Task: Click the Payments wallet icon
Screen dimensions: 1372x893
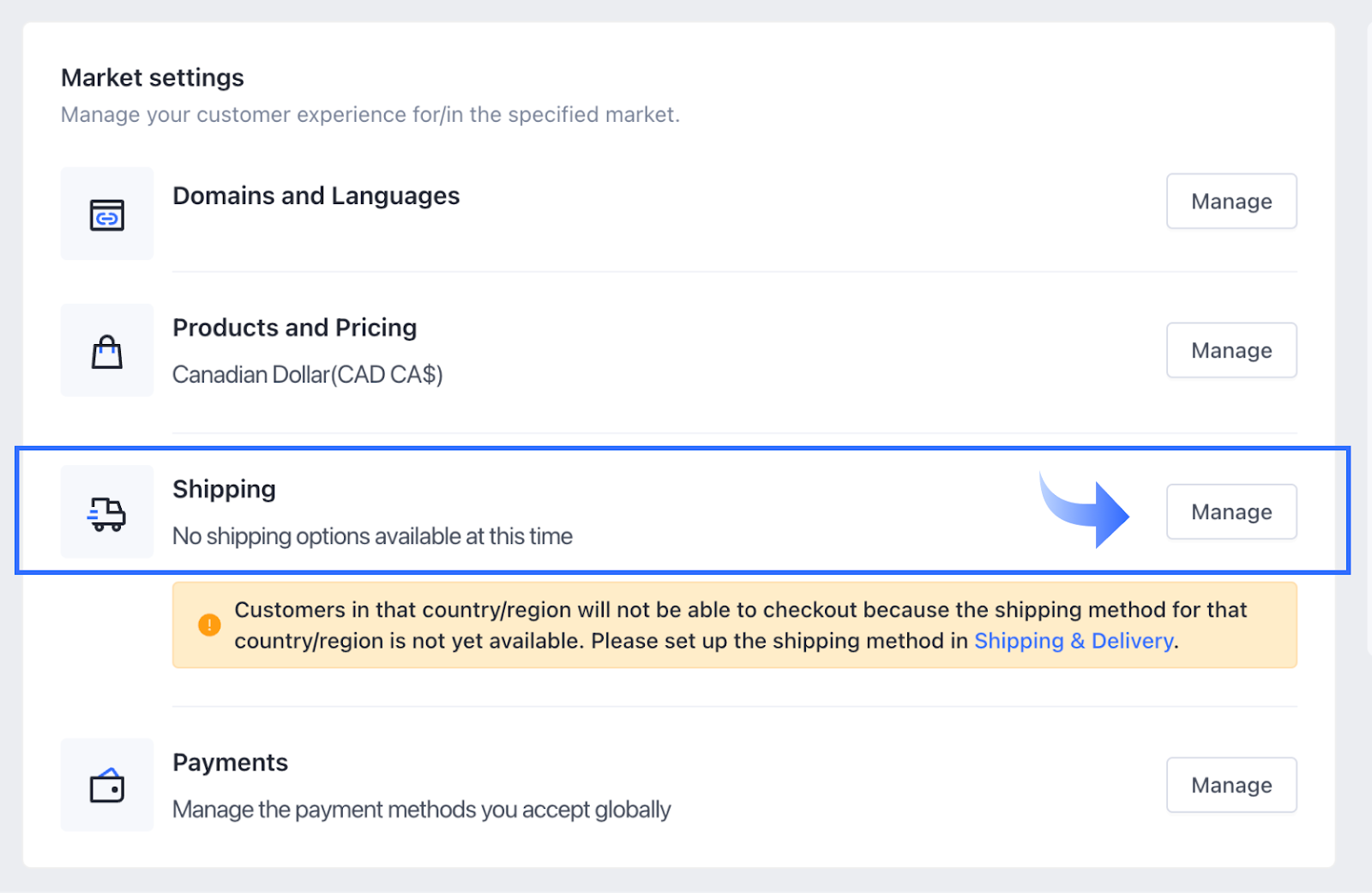Action: click(107, 785)
